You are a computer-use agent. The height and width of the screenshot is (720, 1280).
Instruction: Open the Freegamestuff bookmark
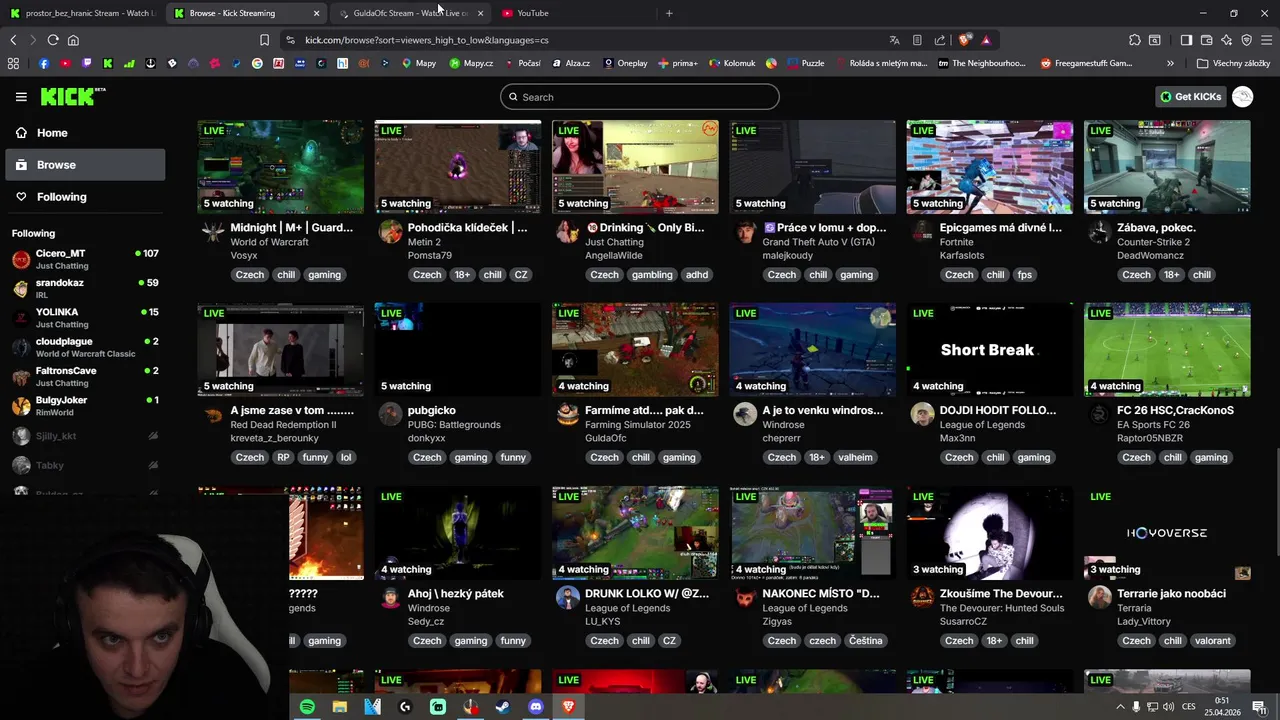point(1087,63)
